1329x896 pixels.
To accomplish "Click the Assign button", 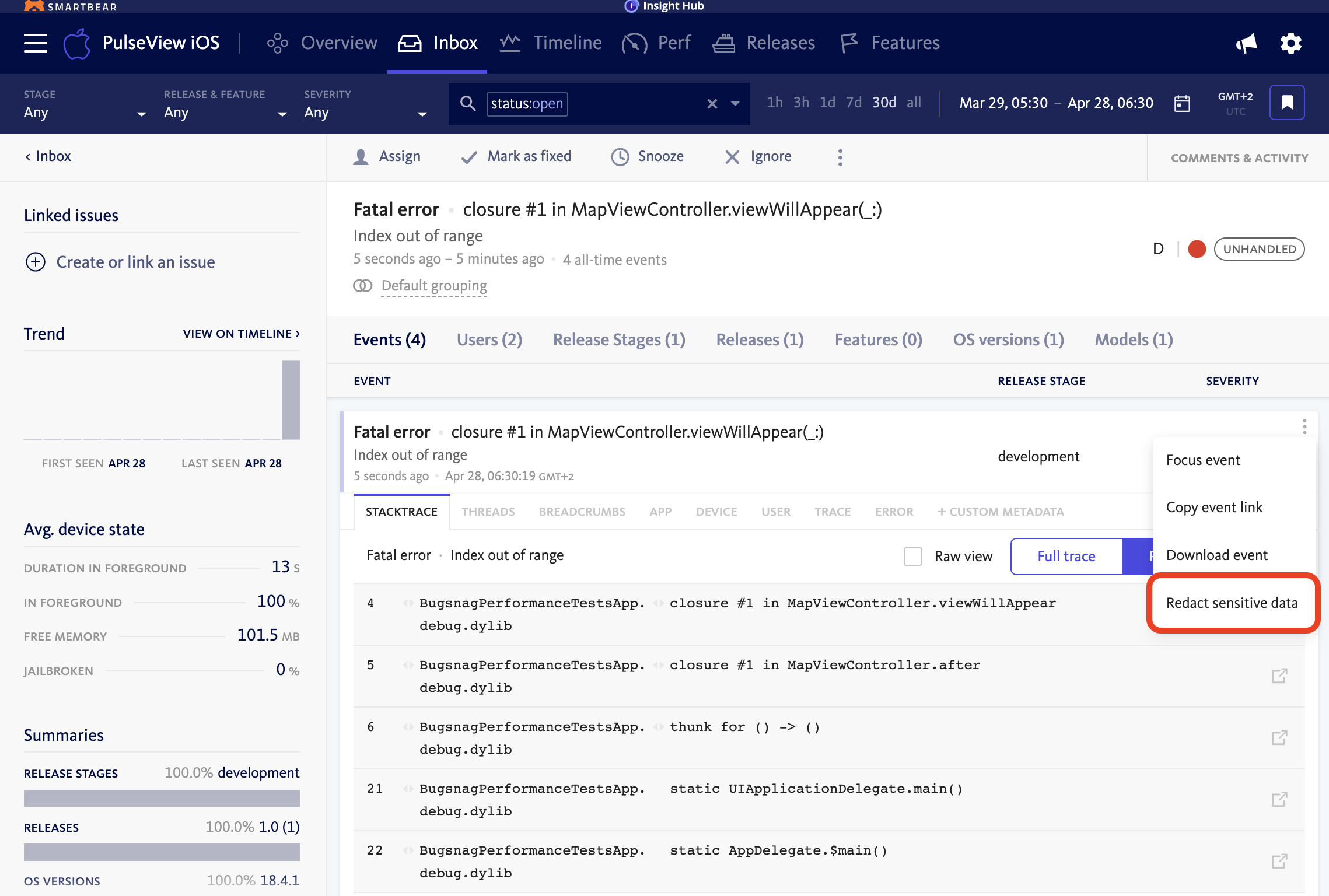I will point(387,156).
